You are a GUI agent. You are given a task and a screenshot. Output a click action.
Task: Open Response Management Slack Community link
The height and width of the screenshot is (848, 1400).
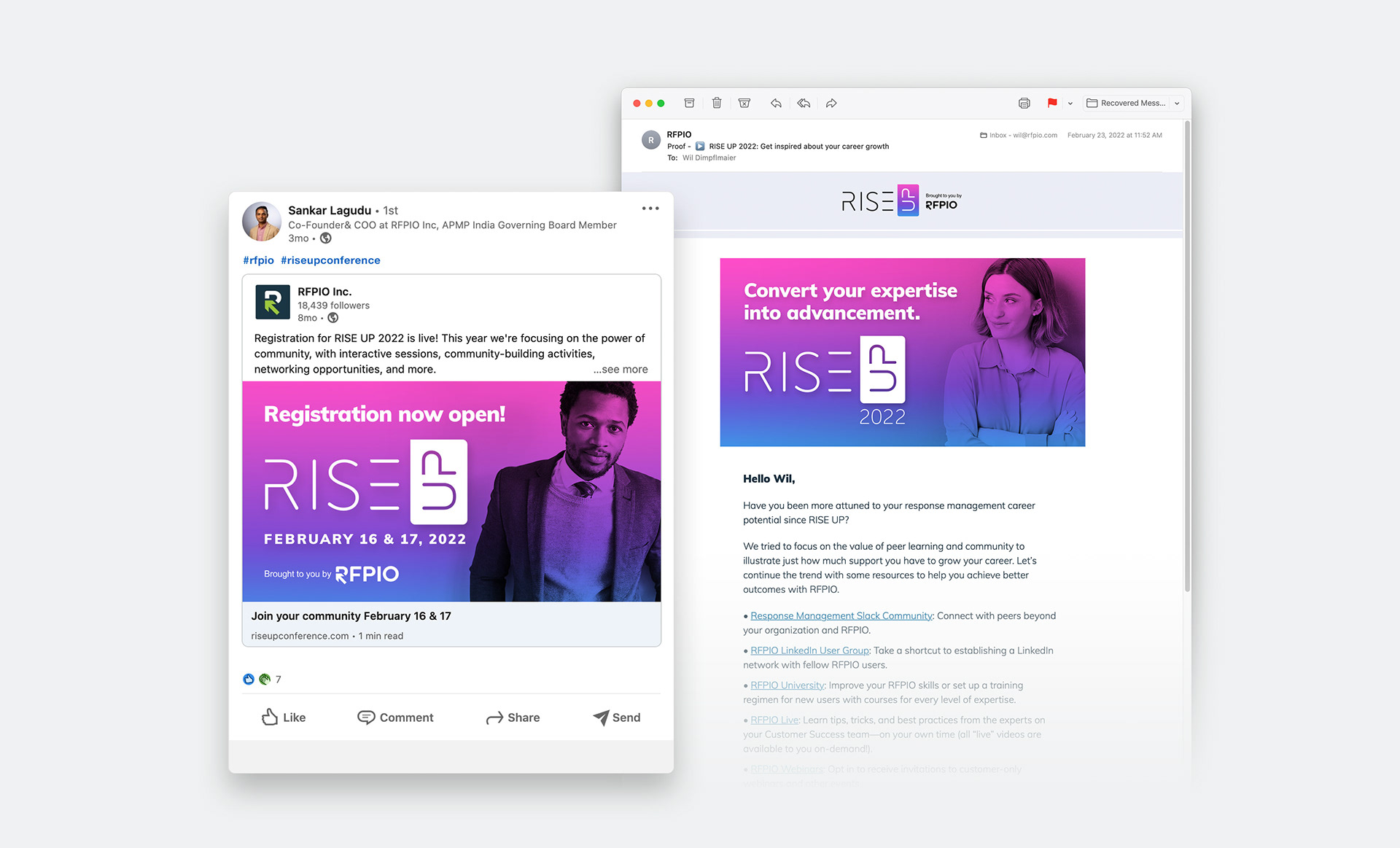841,615
